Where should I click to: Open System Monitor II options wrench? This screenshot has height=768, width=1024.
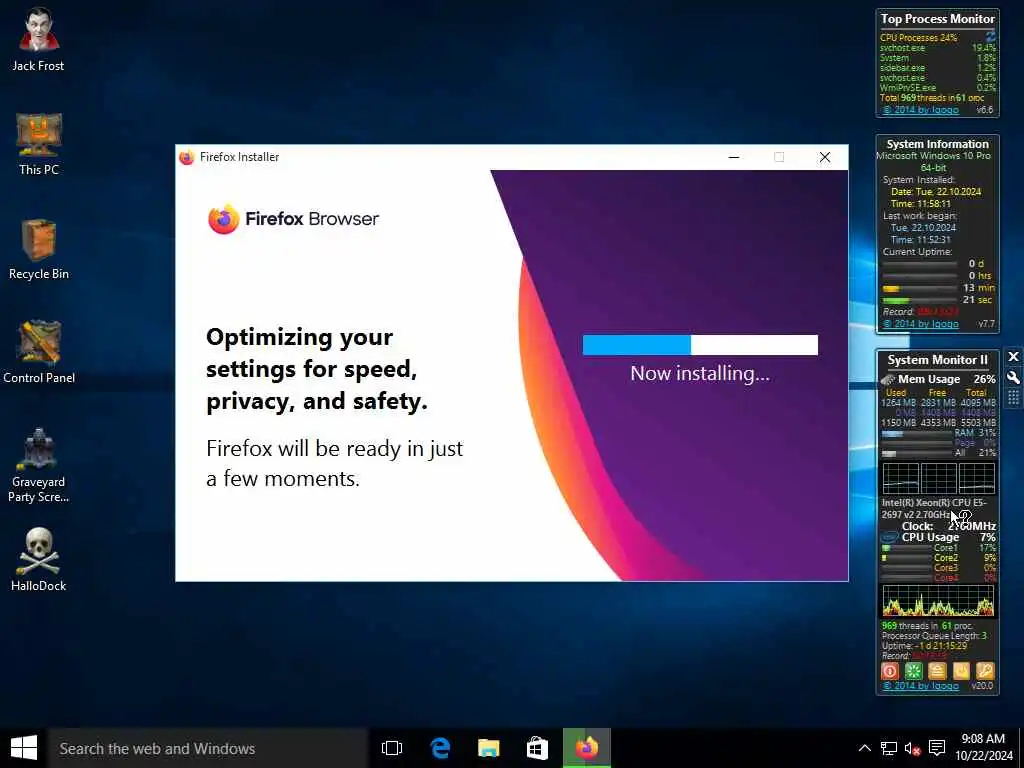[1013, 377]
